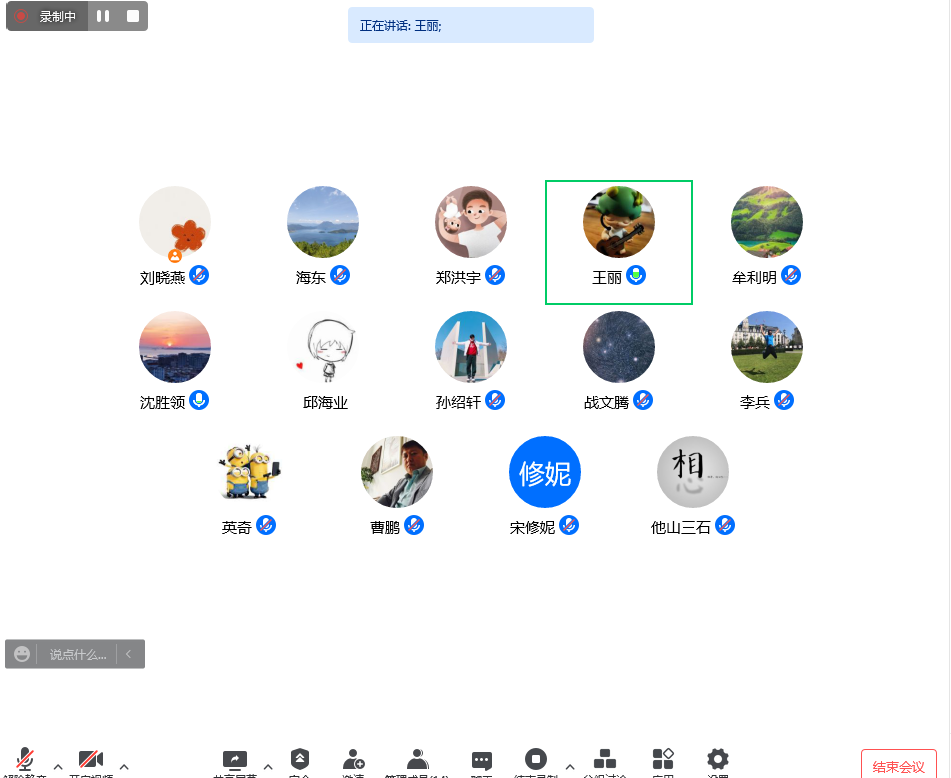Screen dimensions: 951x778
Task: Collapse the chat input bar arrow
Action: pos(129,654)
